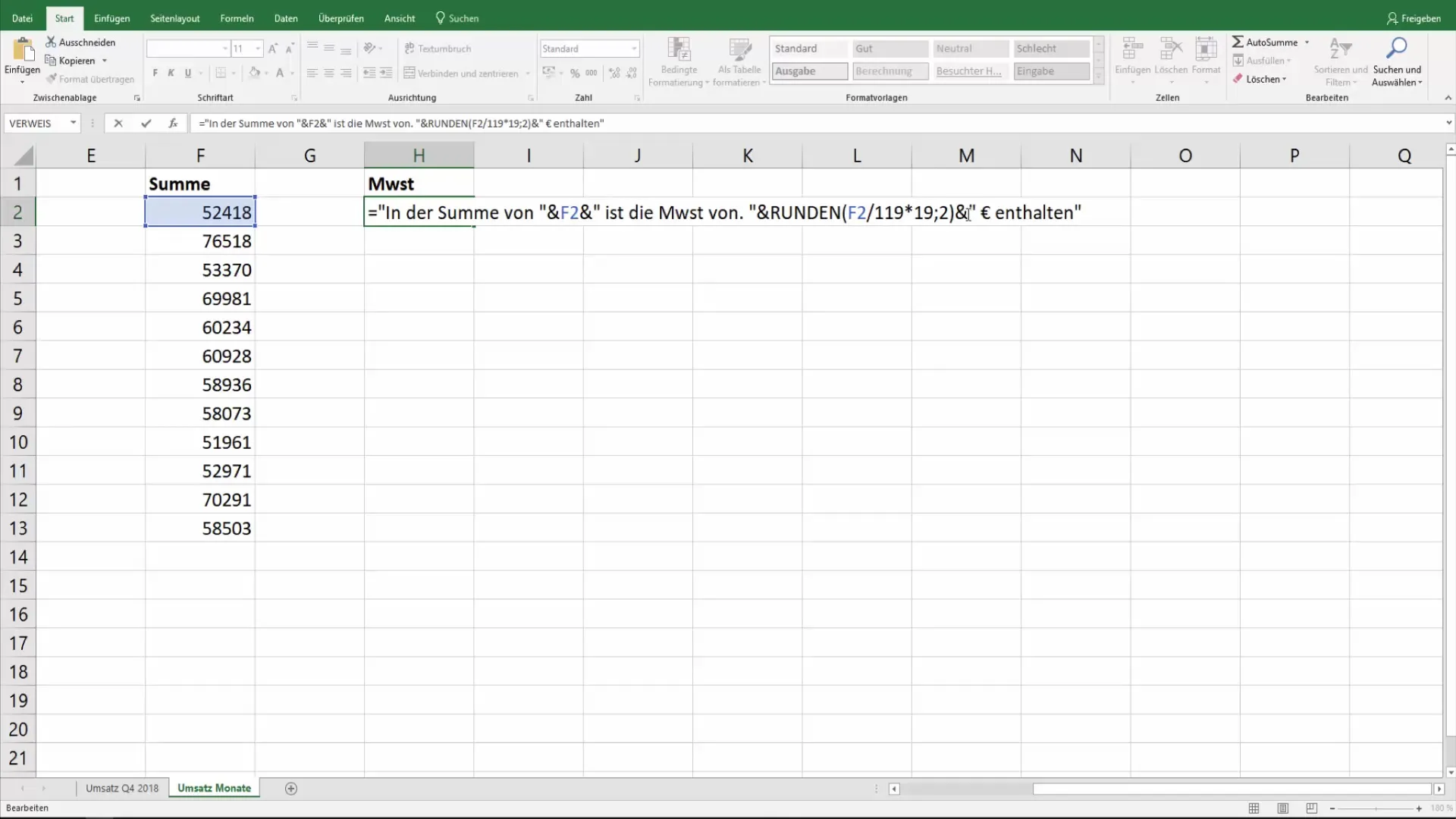Open font size dropdown
This screenshot has width=1456, height=819.
click(x=259, y=49)
